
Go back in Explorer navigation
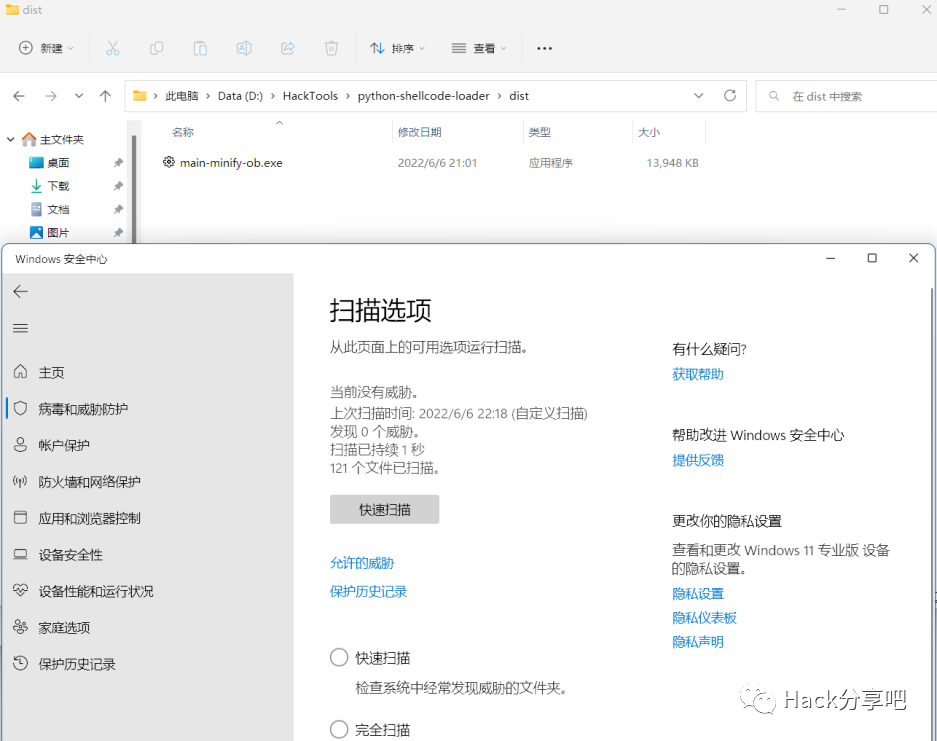[19, 96]
